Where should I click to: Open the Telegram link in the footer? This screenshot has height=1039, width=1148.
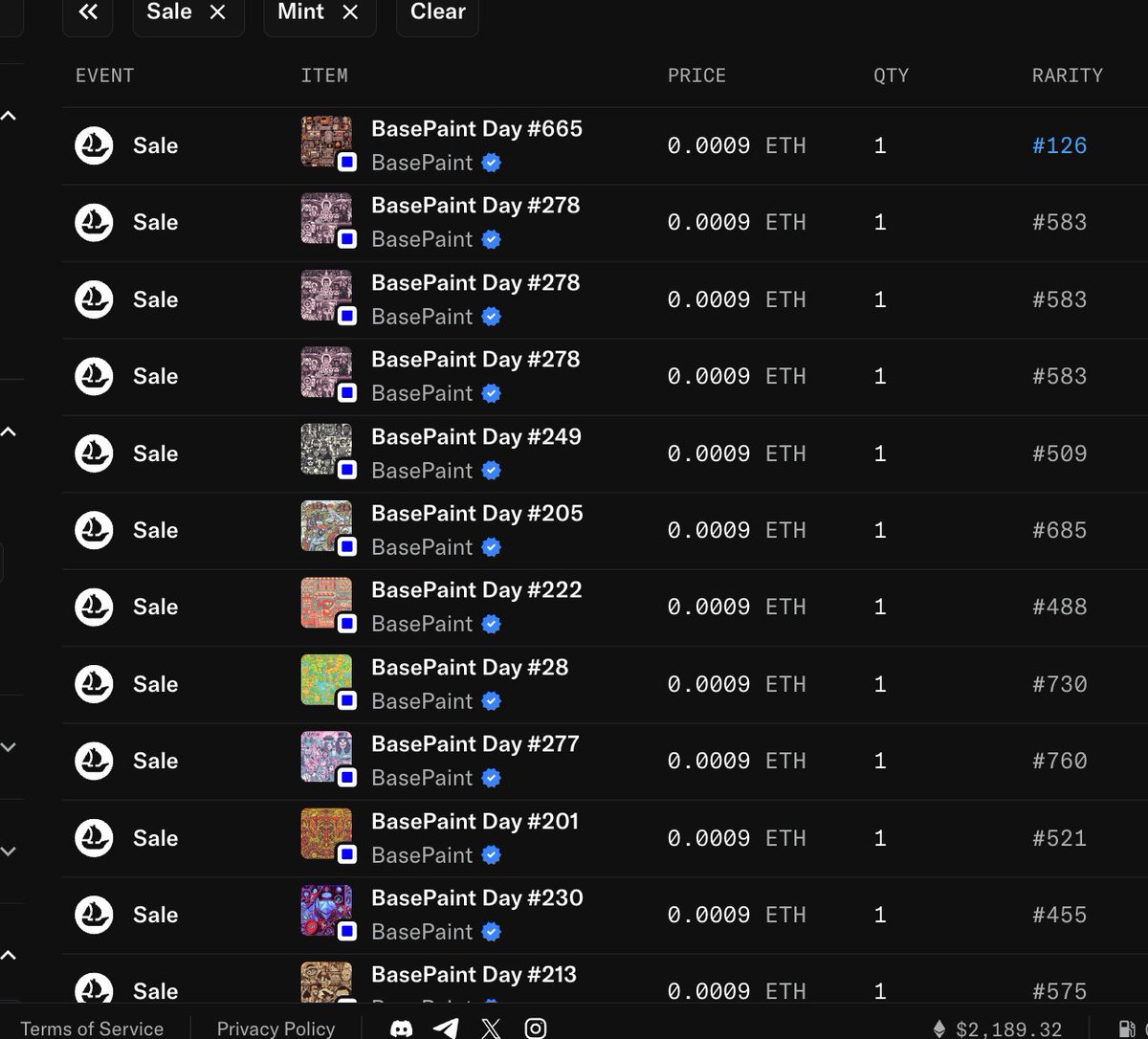pos(446,1028)
